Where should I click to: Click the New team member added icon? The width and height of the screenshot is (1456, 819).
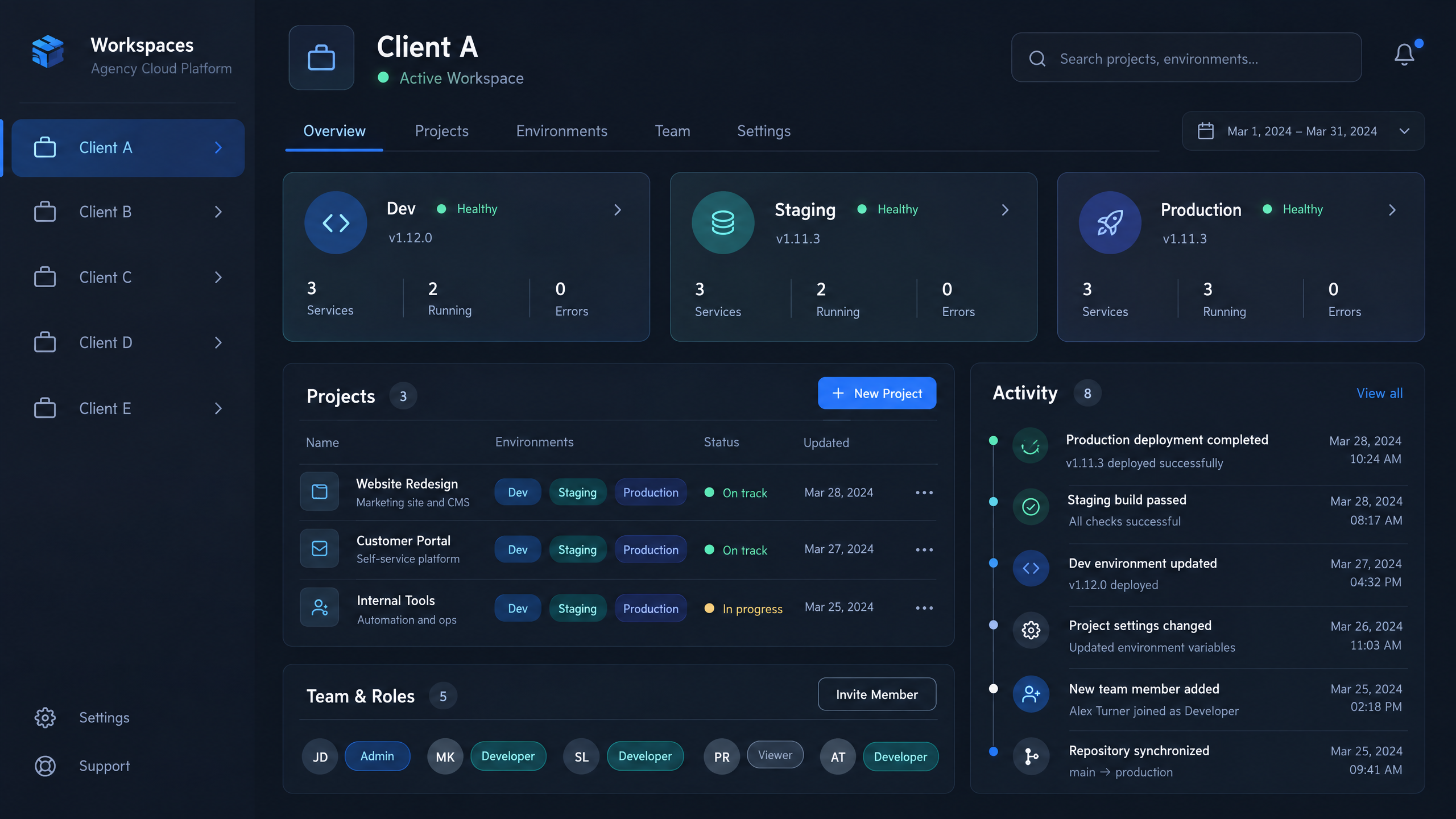click(x=1031, y=693)
